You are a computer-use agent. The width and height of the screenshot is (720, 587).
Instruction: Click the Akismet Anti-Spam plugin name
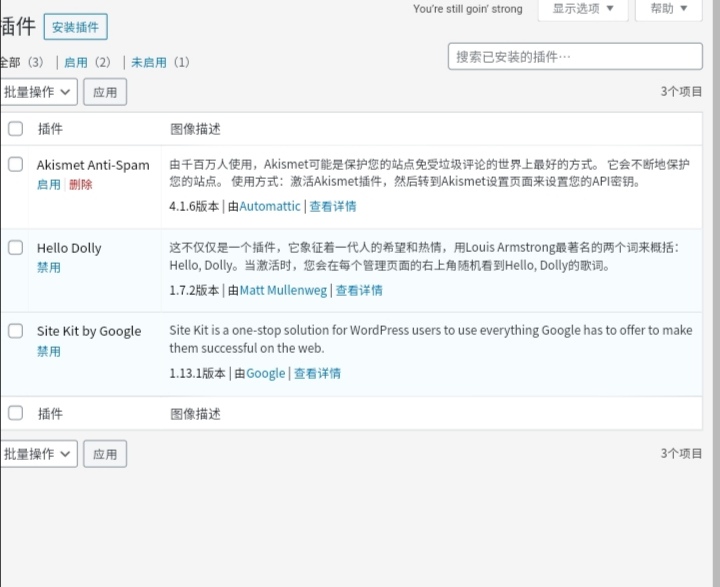tap(93, 165)
